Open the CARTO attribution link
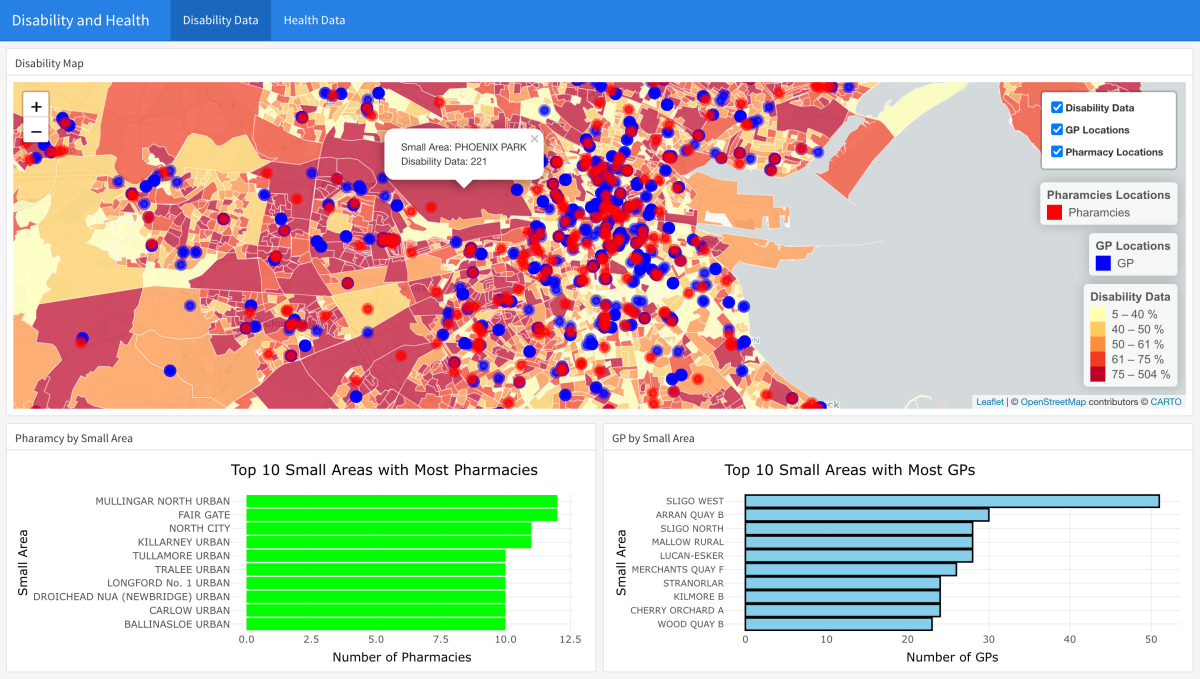Screen dimensions: 1200x679 coord(1166,401)
